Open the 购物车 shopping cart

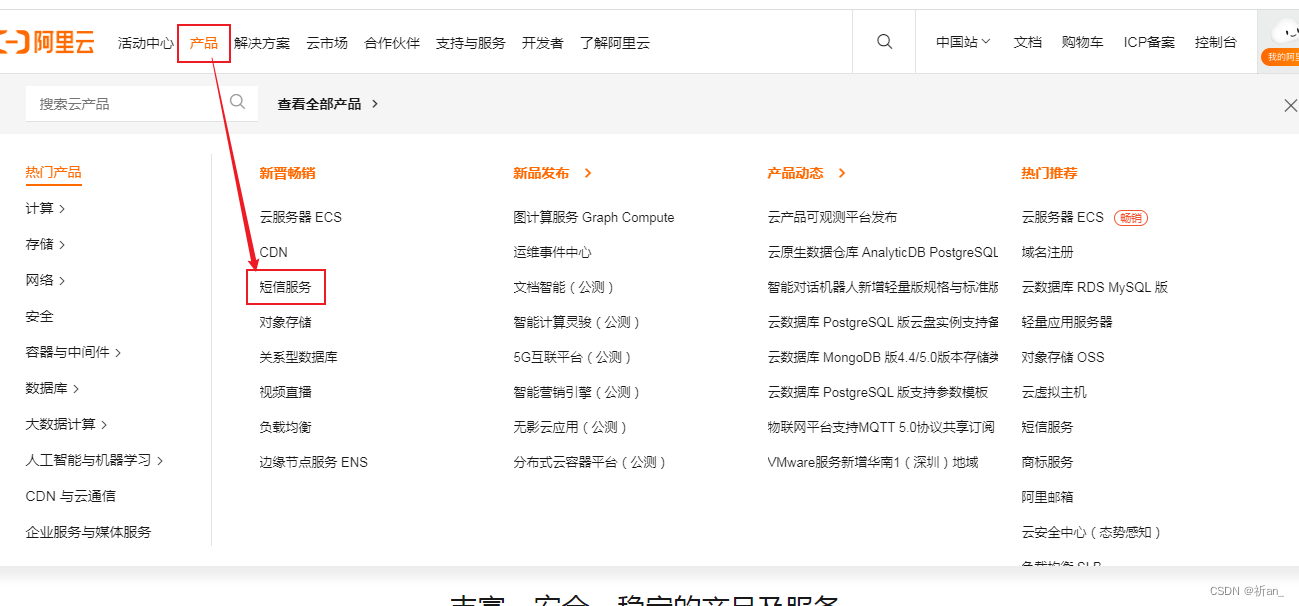[1083, 42]
